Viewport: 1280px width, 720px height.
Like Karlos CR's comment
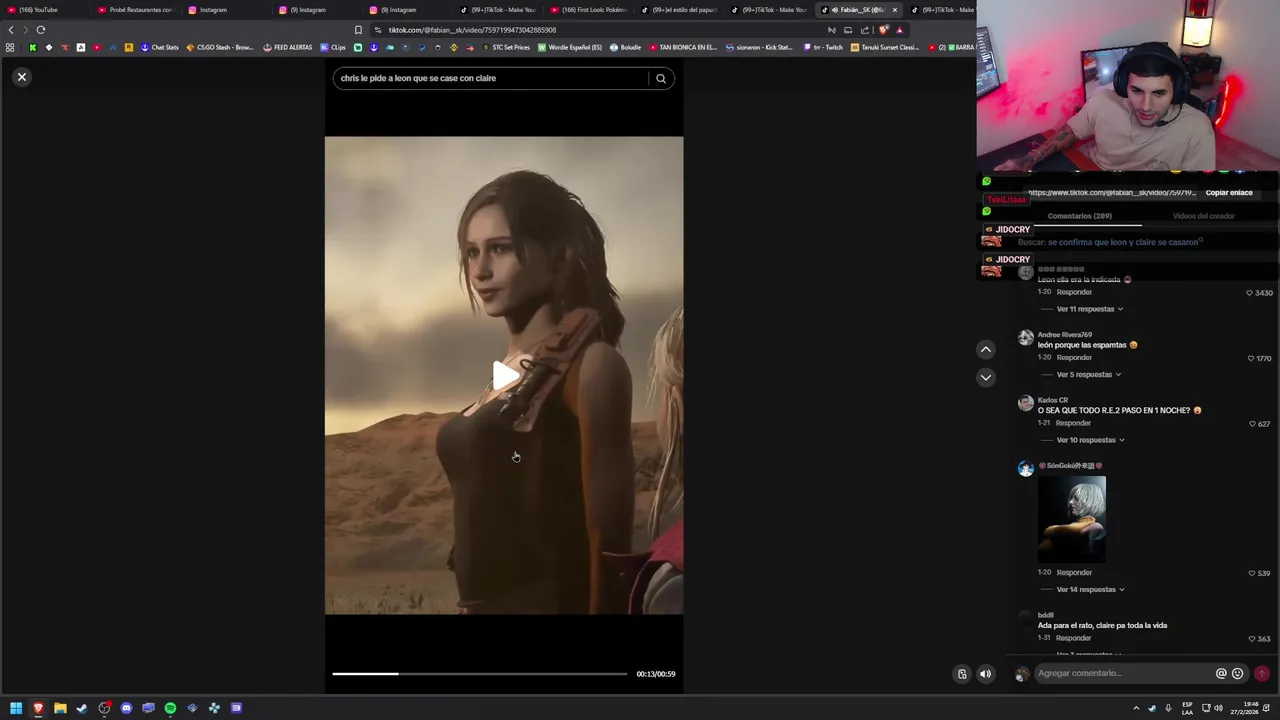pyautogui.click(x=1253, y=424)
